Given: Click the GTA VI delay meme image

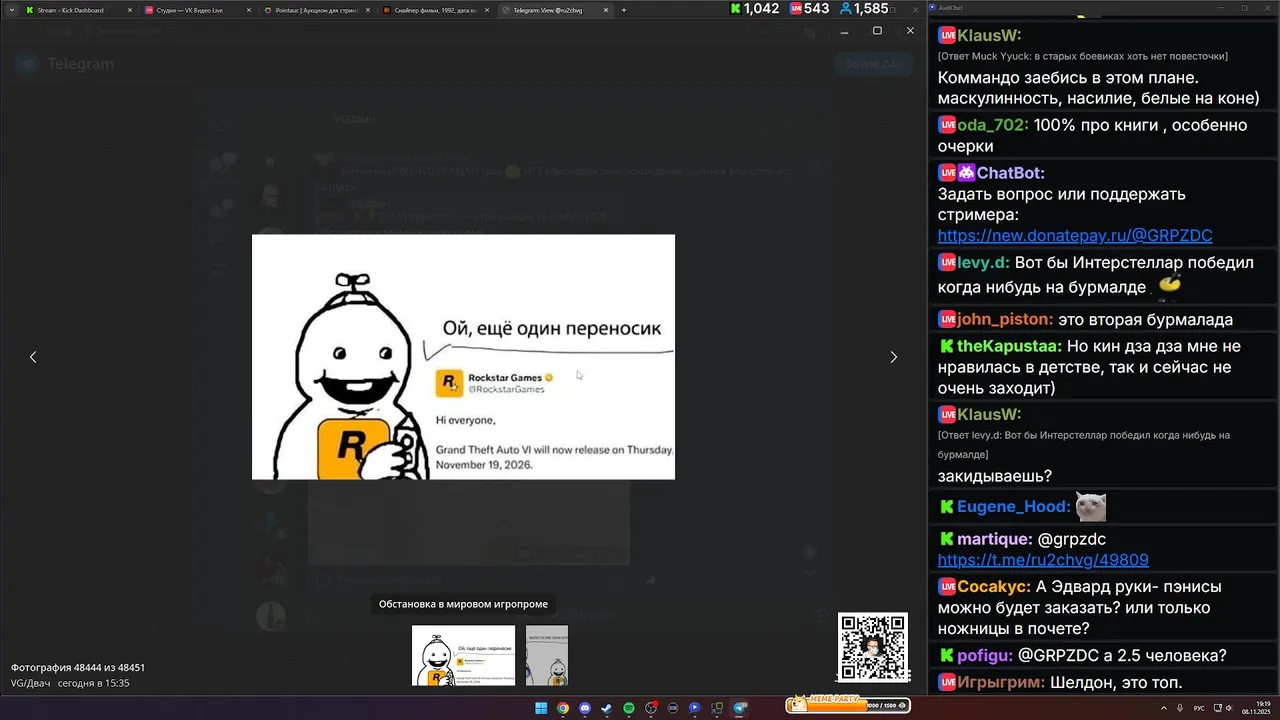Looking at the screenshot, I should point(463,357).
